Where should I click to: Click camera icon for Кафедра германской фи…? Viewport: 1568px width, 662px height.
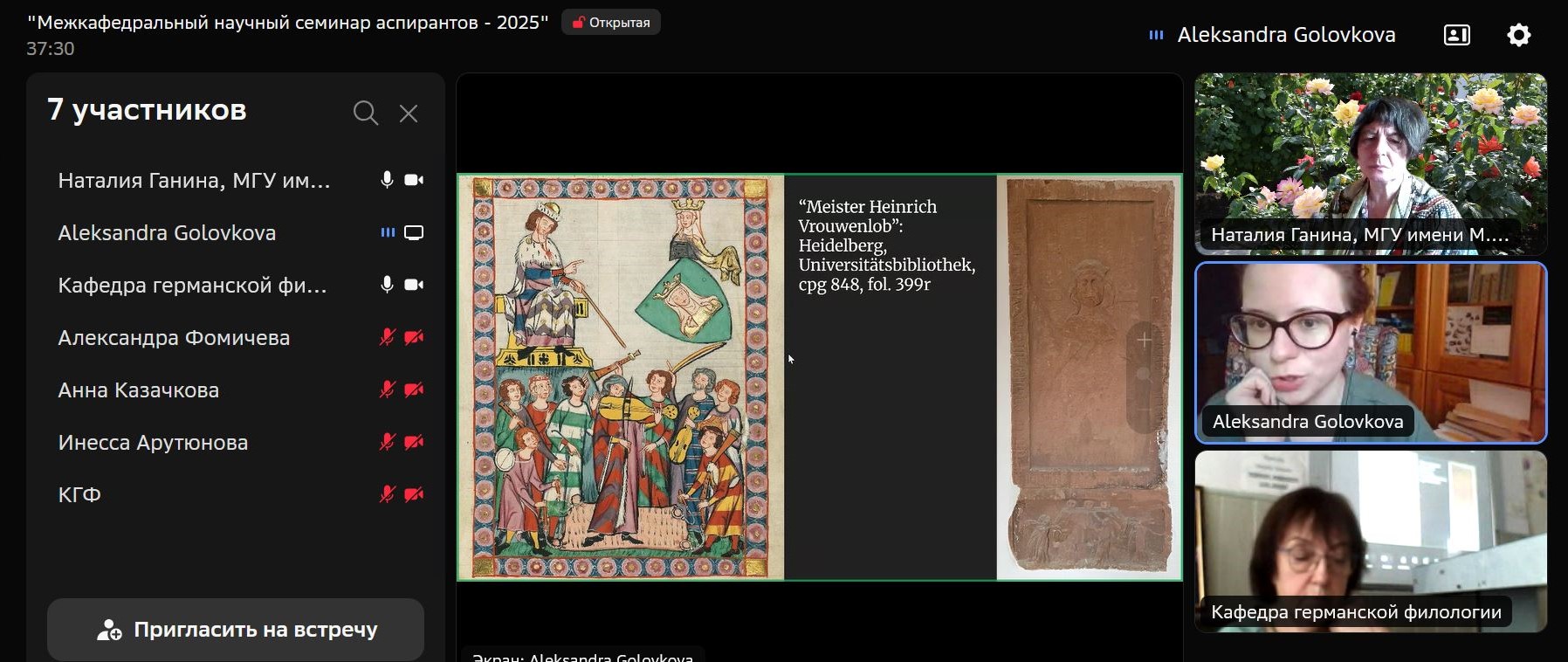pyautogui.click(x=414, y=285)
